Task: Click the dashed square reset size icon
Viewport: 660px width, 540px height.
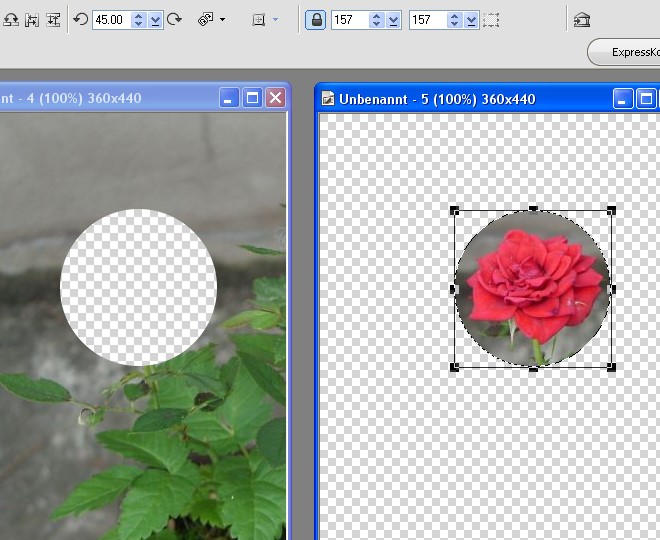Action: pyautogui.click(x=491, y=20)
